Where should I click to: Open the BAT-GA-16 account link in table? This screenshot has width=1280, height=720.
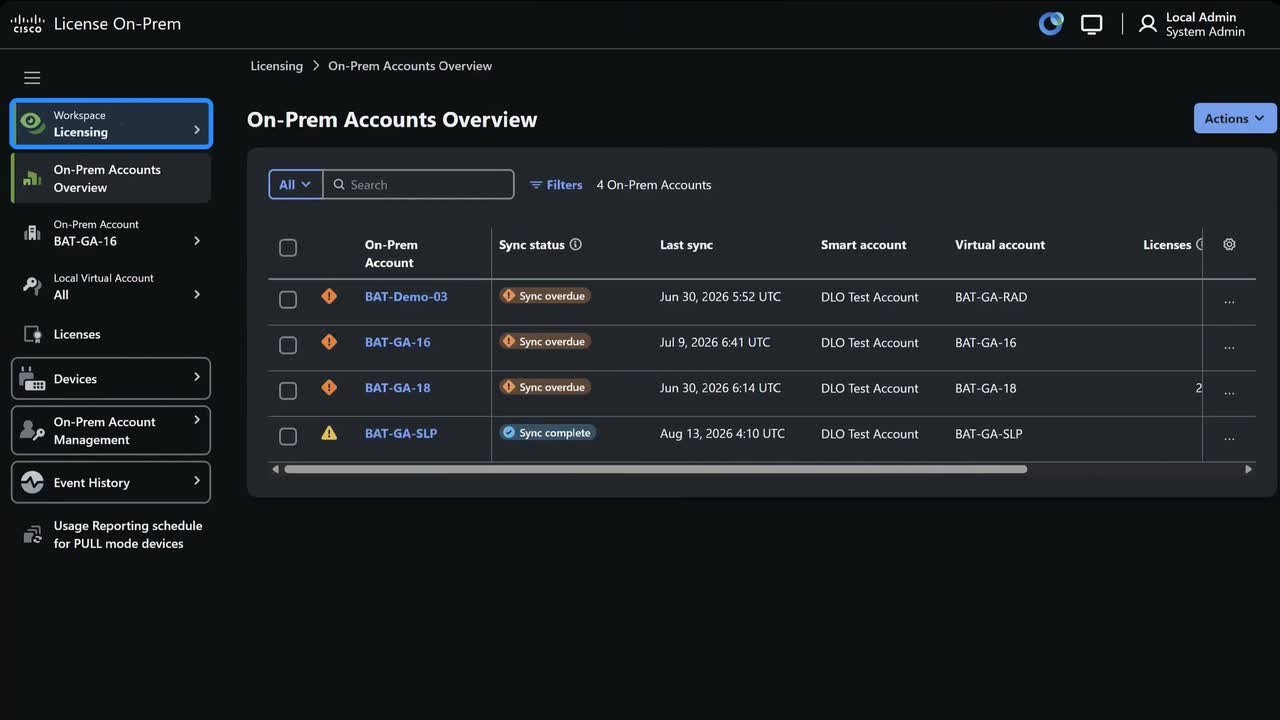398,342
